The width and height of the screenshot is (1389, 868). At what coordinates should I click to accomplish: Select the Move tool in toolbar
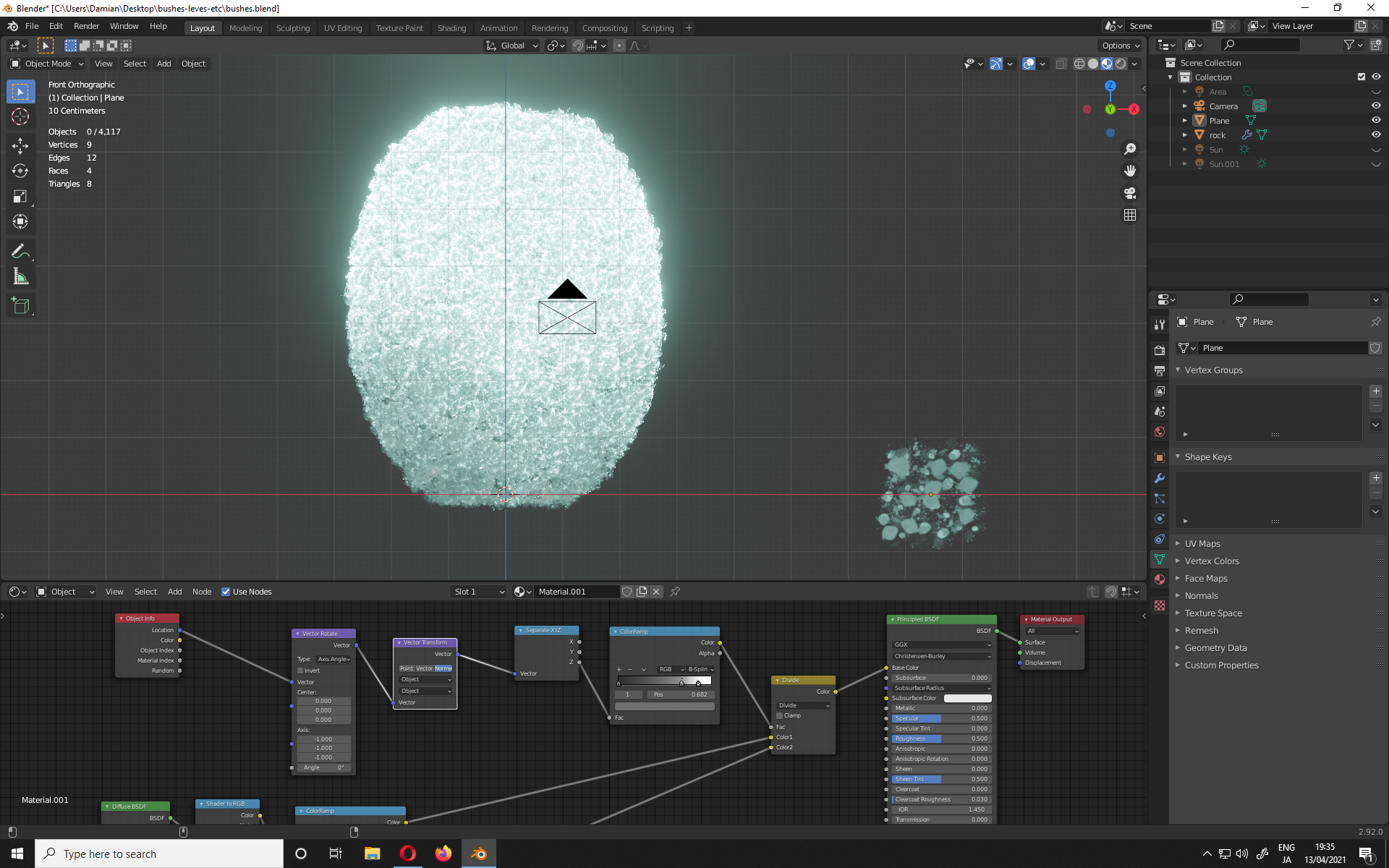pyautogui.click(x=20, y=145)
